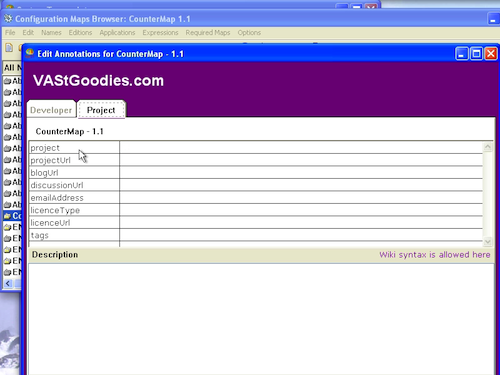Image resolution: width=500 pixels, height=375 pixels.
Task: Switch to the Developer tab
Action: click(x=51, y=110)
